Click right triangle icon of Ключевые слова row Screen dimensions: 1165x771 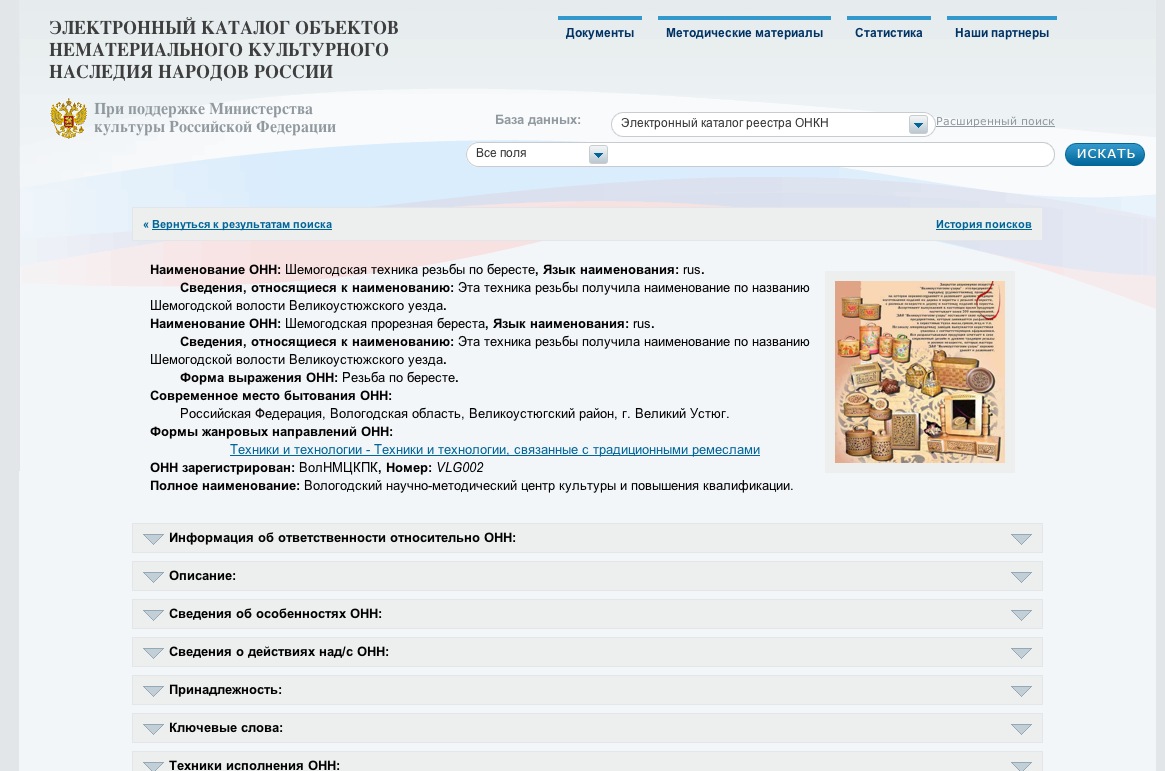pos(1022,729)
